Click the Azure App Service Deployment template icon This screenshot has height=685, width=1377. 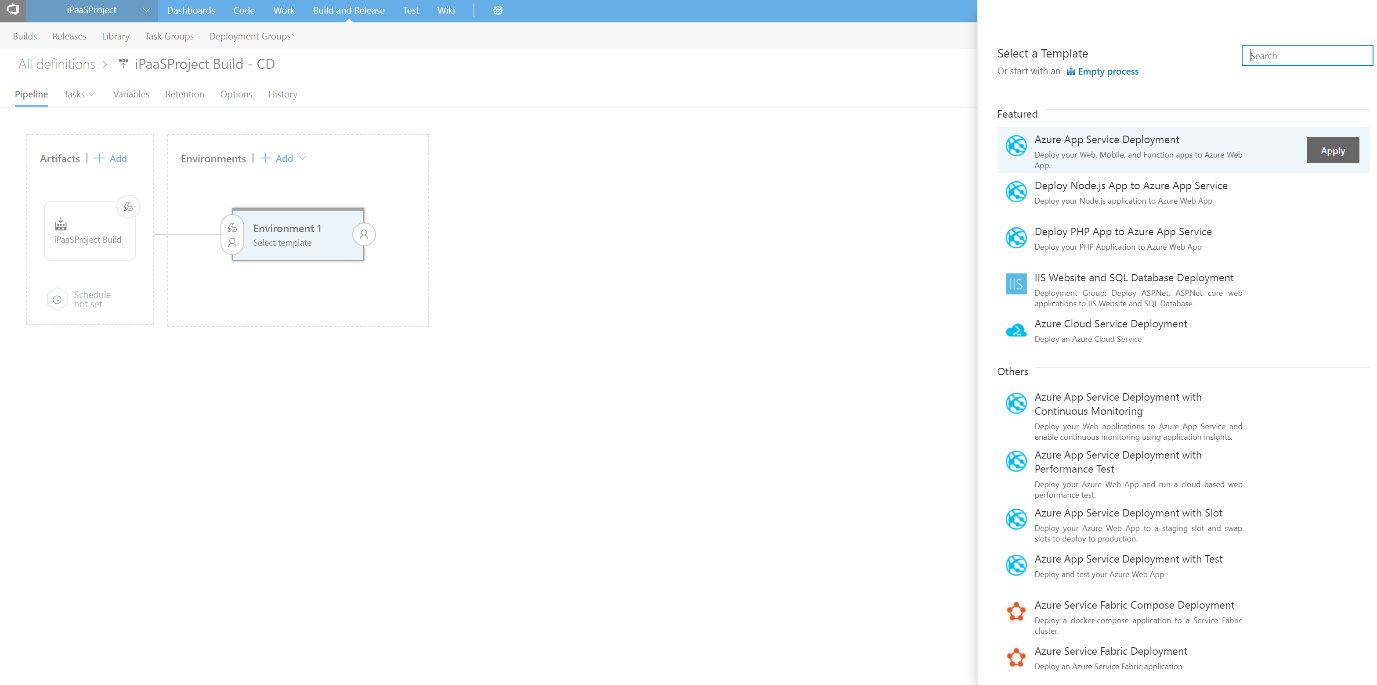(1016, 146)
